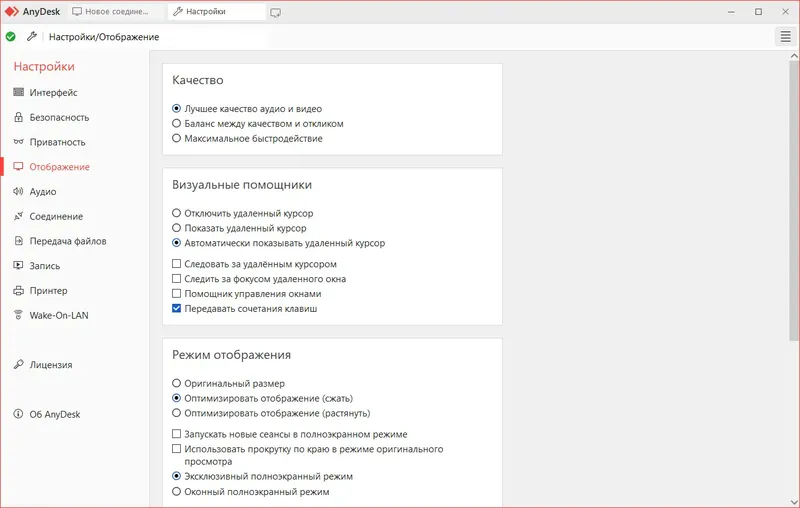Choose Оригинальный размер display mode
The width and height of the screenshot is (800, 508).
(177, 383)
